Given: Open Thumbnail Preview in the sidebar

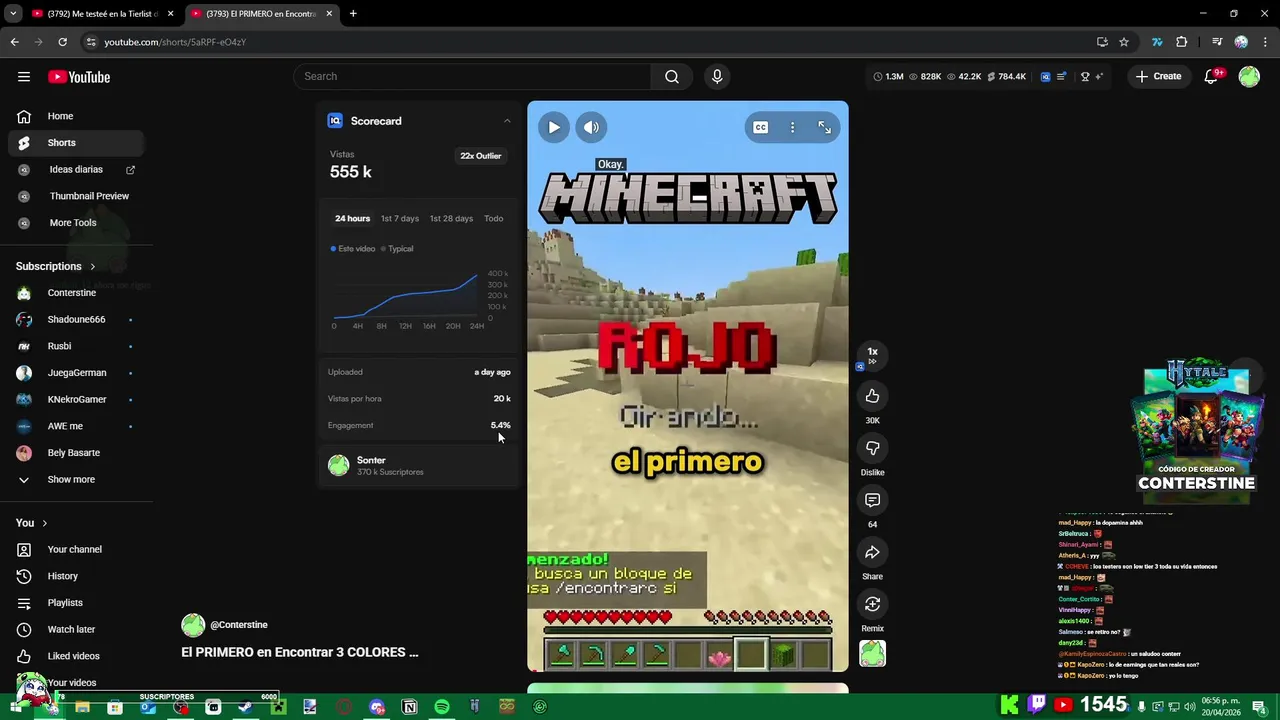Looking at the screenshot, I should (x=76, y=196).
